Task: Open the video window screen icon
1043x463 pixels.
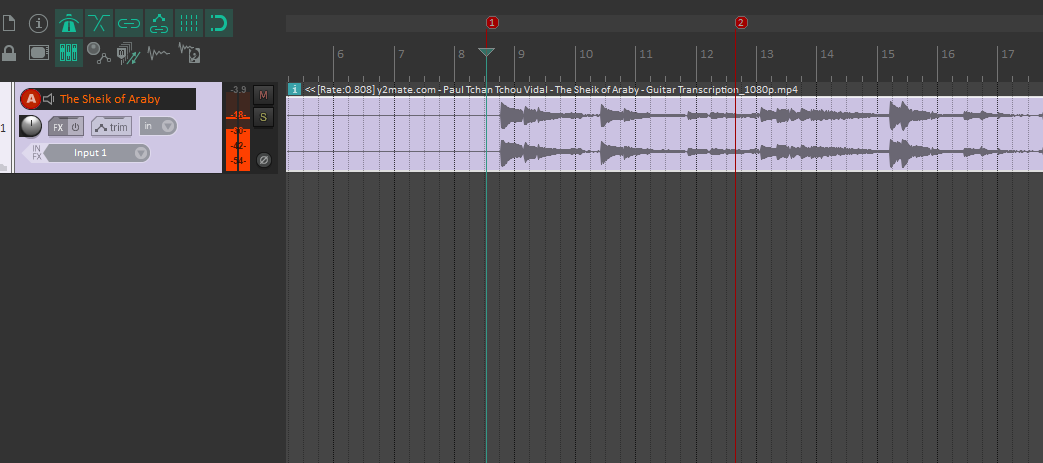Action: [38, 52]
